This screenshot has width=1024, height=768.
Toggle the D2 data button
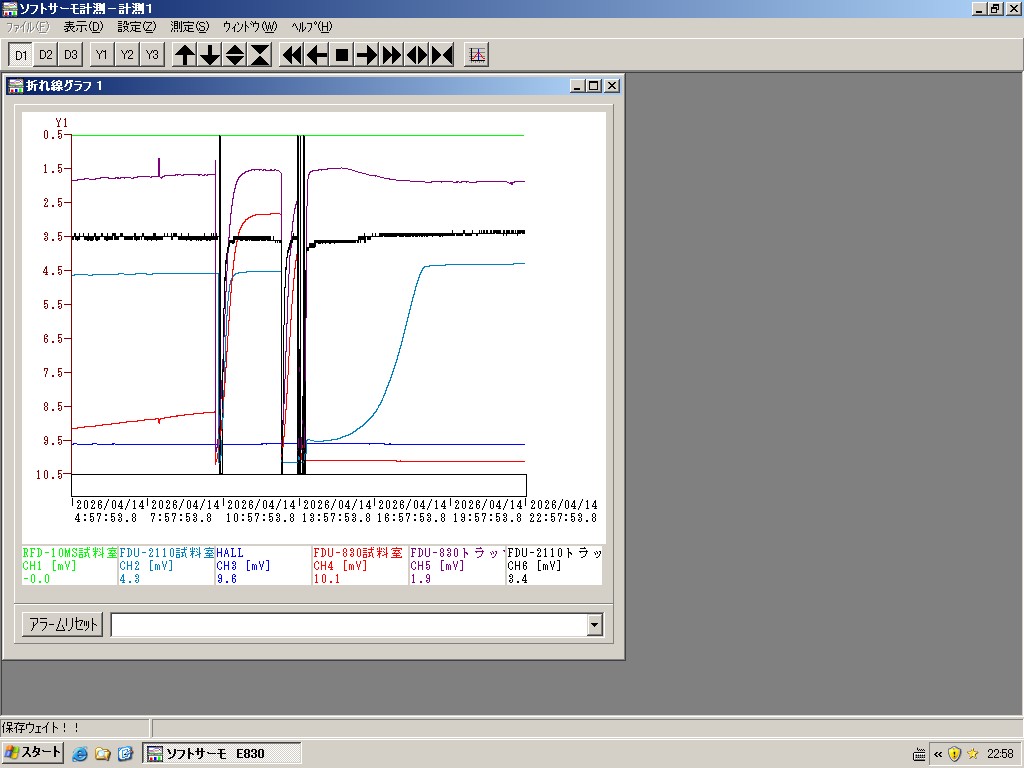46,55
